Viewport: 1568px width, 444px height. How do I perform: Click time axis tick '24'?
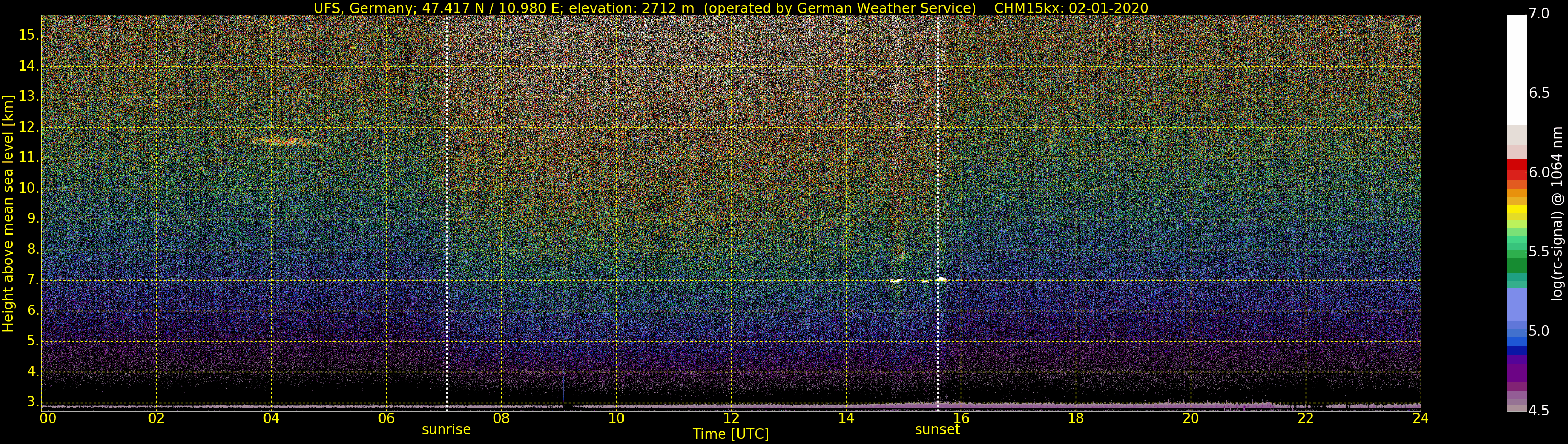point(1420,418)
